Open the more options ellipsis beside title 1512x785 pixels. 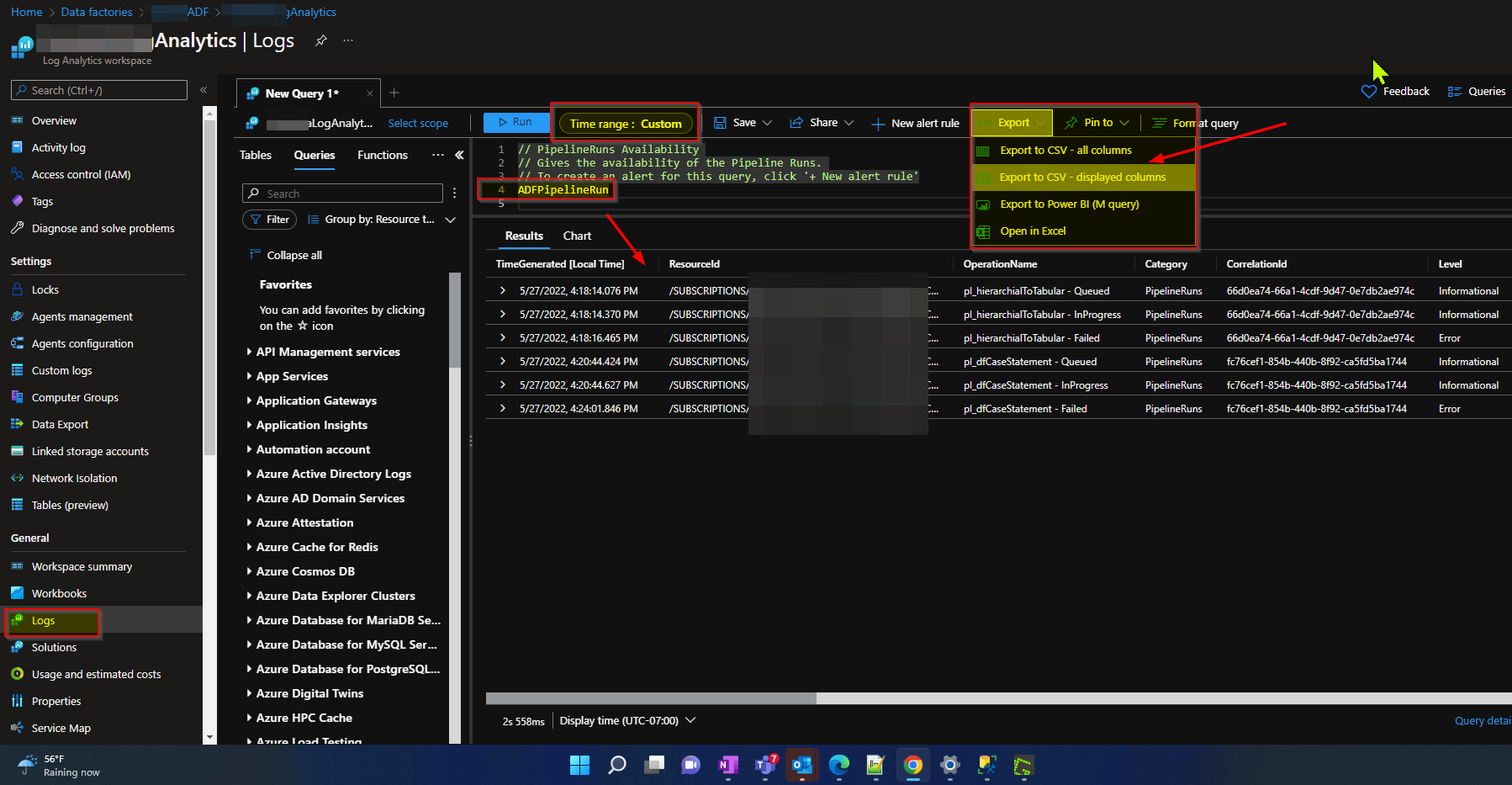[x=348, y=40]
